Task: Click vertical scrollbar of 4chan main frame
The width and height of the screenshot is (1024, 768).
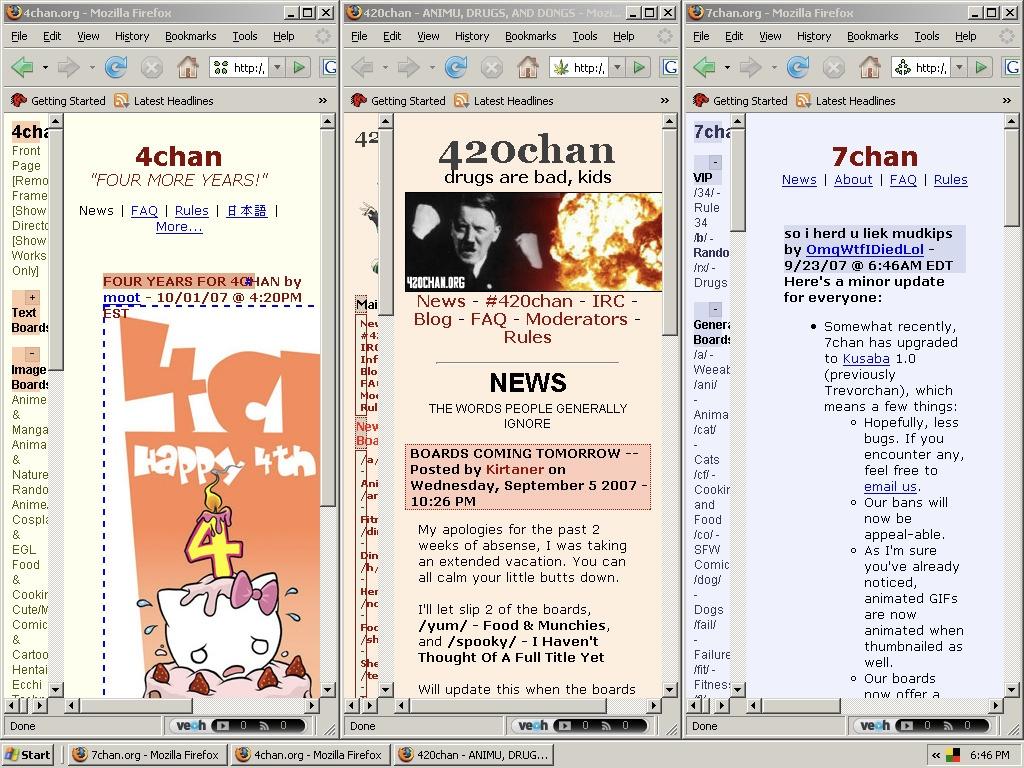Action: click(x=327, y=405)
